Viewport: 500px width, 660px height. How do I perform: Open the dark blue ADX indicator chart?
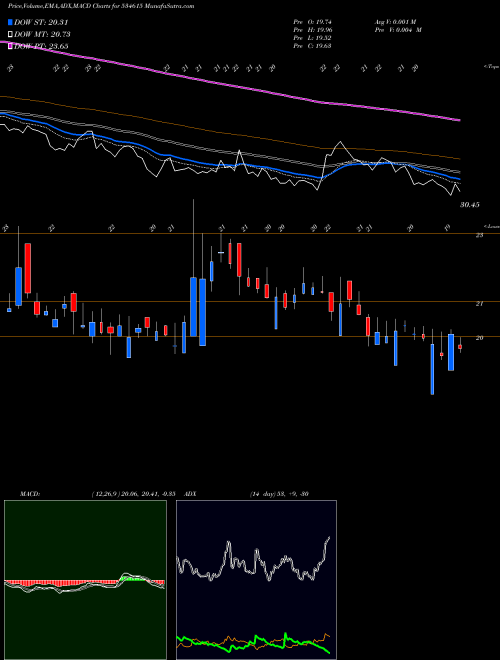[x=256, y=580]
